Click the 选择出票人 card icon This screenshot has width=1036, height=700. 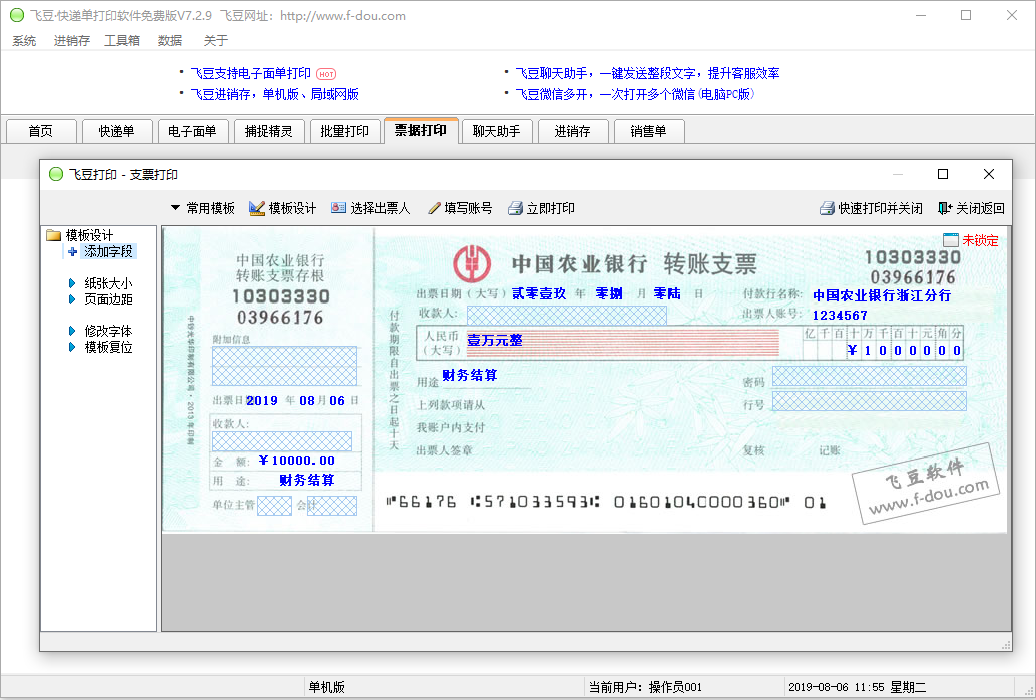click(338, 208)
